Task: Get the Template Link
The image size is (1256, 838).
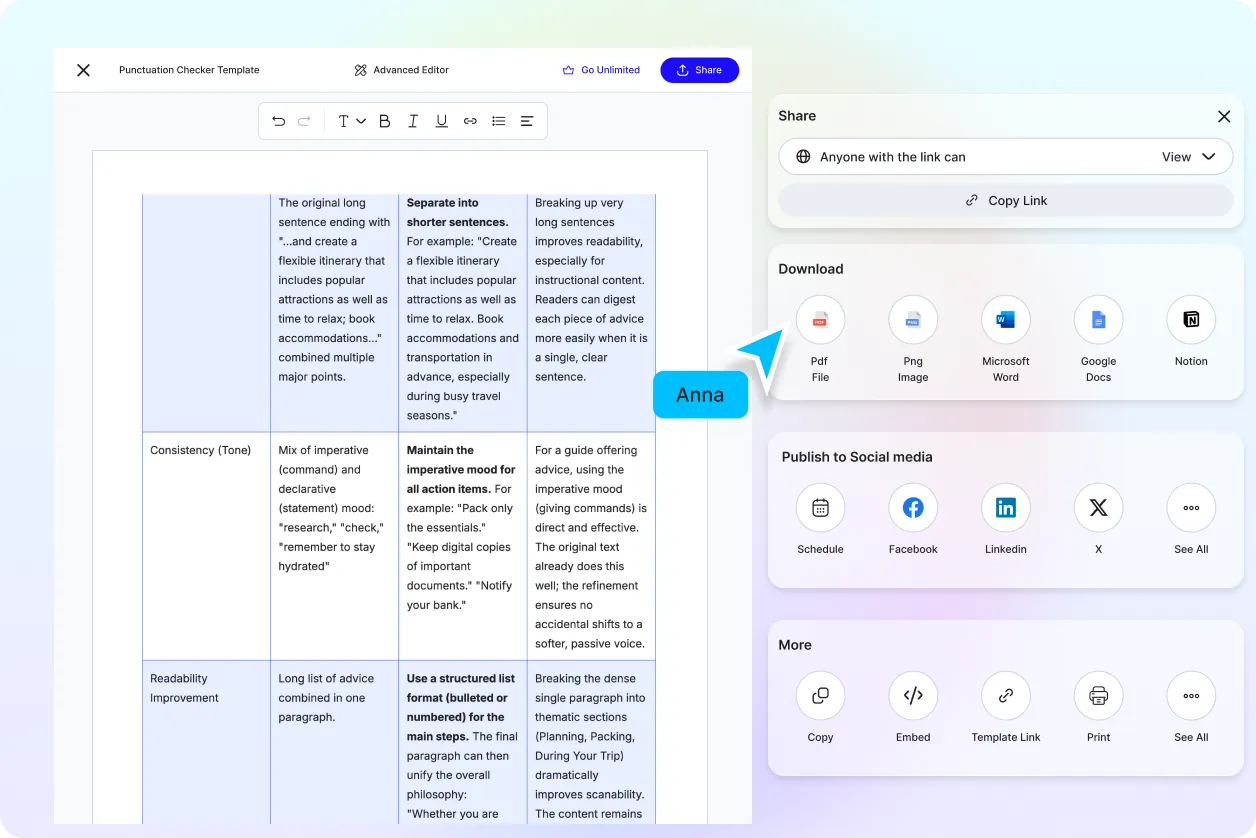Action: tap(1006, 696)
